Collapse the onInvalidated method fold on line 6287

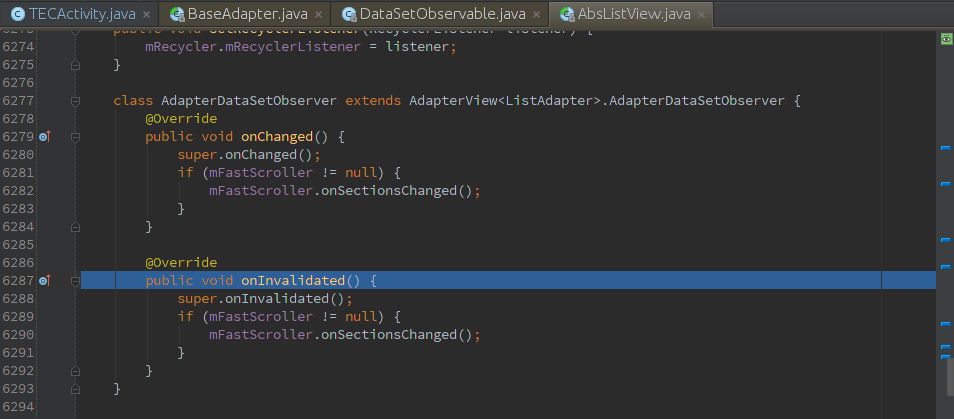click(x=75, y=281)
